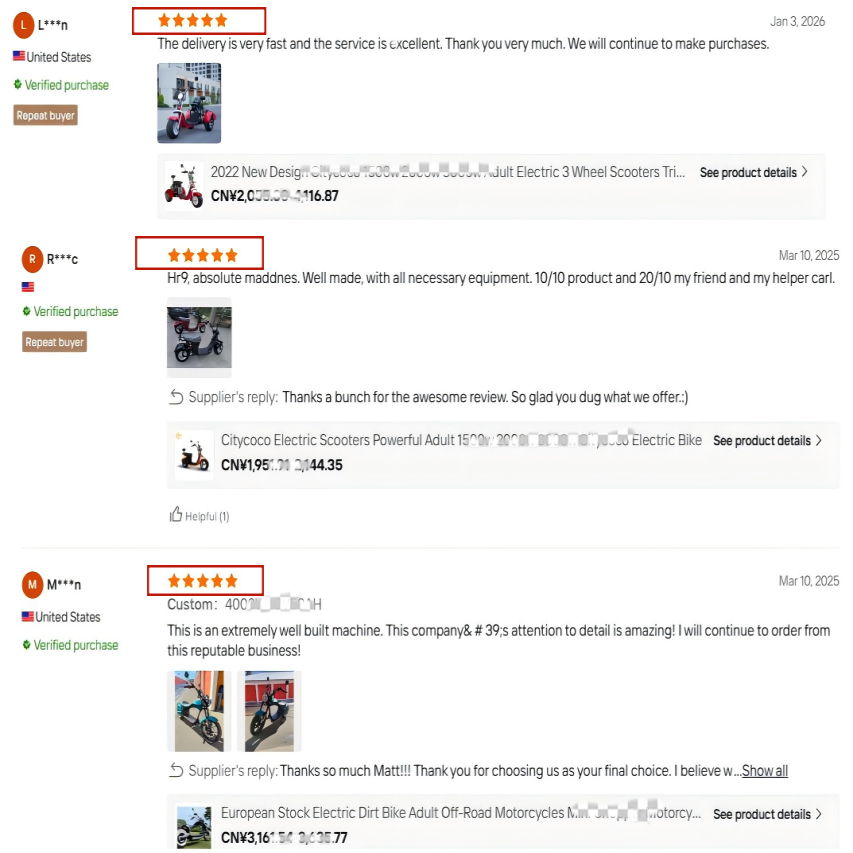
Task: Click Show all on supplier's reply
Action: pos(764,771)
